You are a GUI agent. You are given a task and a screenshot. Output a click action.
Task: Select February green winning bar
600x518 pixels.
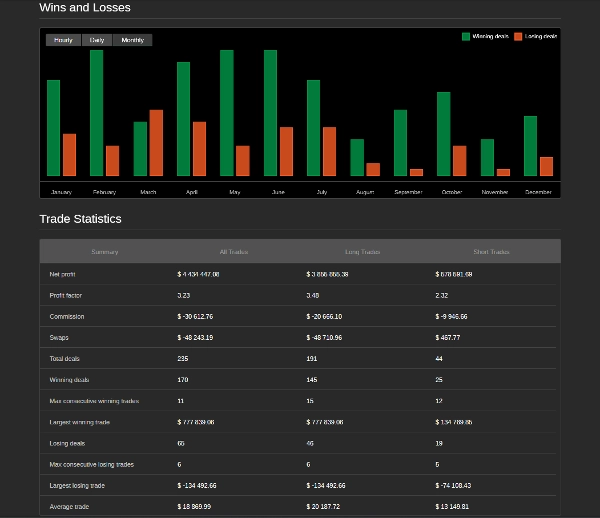(96, 113)
